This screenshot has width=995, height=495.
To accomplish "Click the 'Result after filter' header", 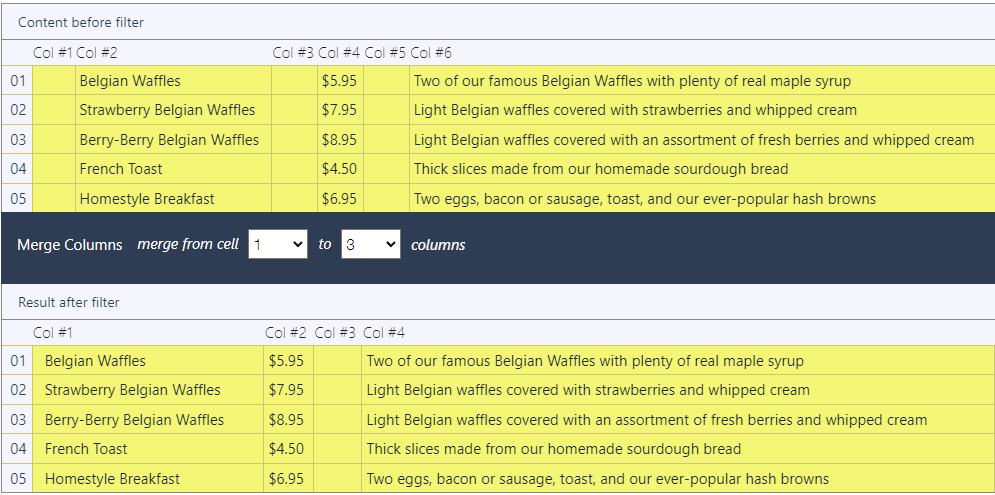I will pyautogui.click(x=69, y=303).
